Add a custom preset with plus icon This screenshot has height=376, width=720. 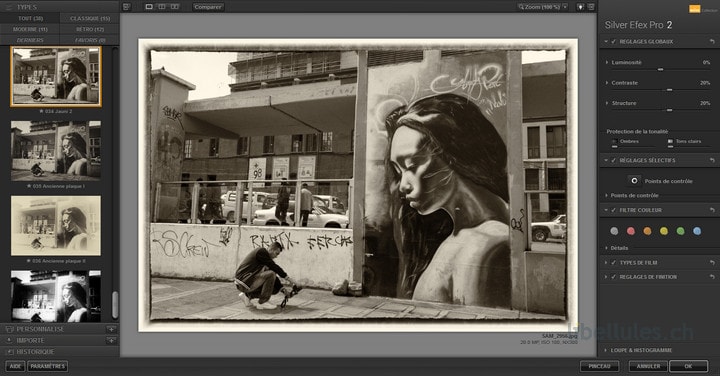pos(112,329)
